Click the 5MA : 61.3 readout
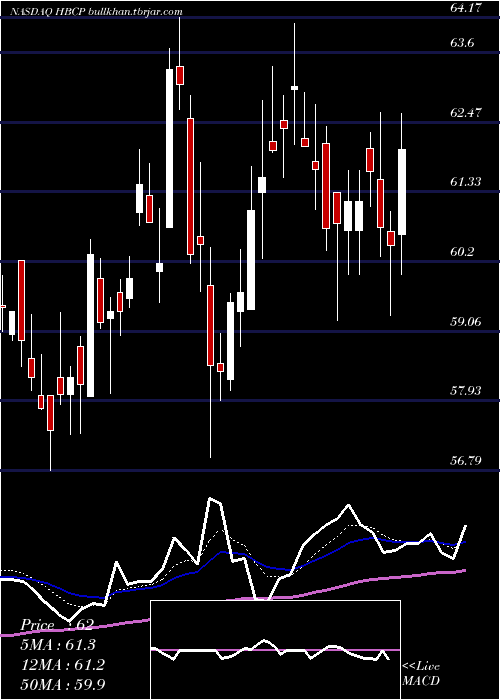The width and height of the screenshot is (500, 700). 58,645
